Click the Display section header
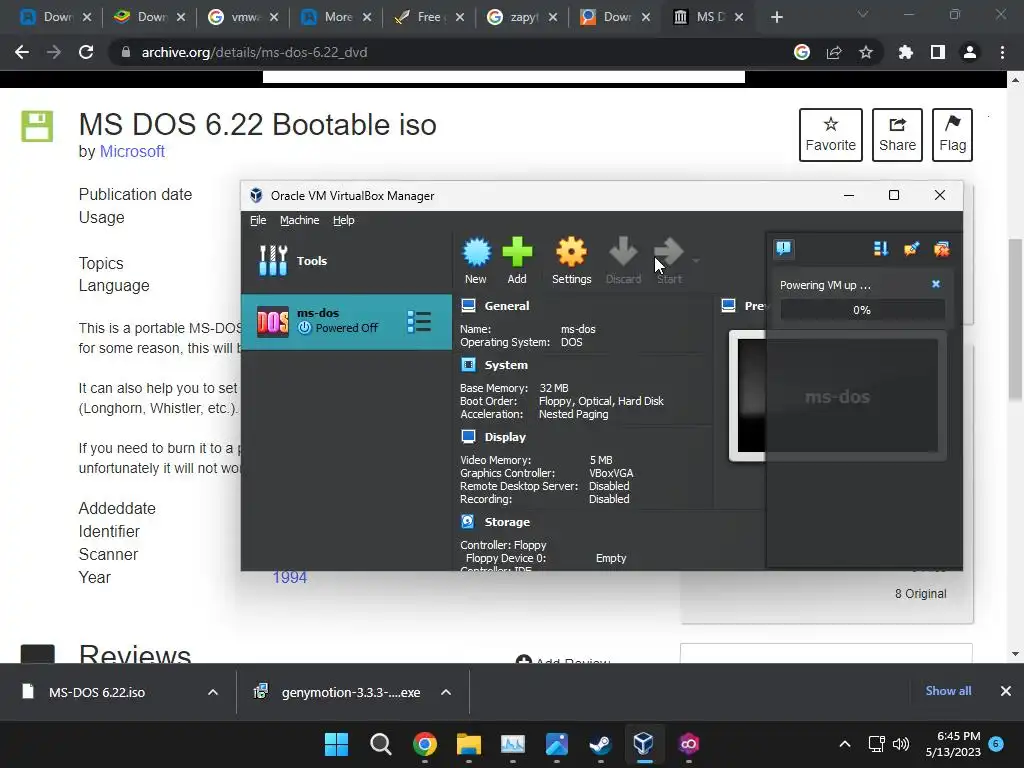This screenshot has width=1024, height=768. point(504,436)
